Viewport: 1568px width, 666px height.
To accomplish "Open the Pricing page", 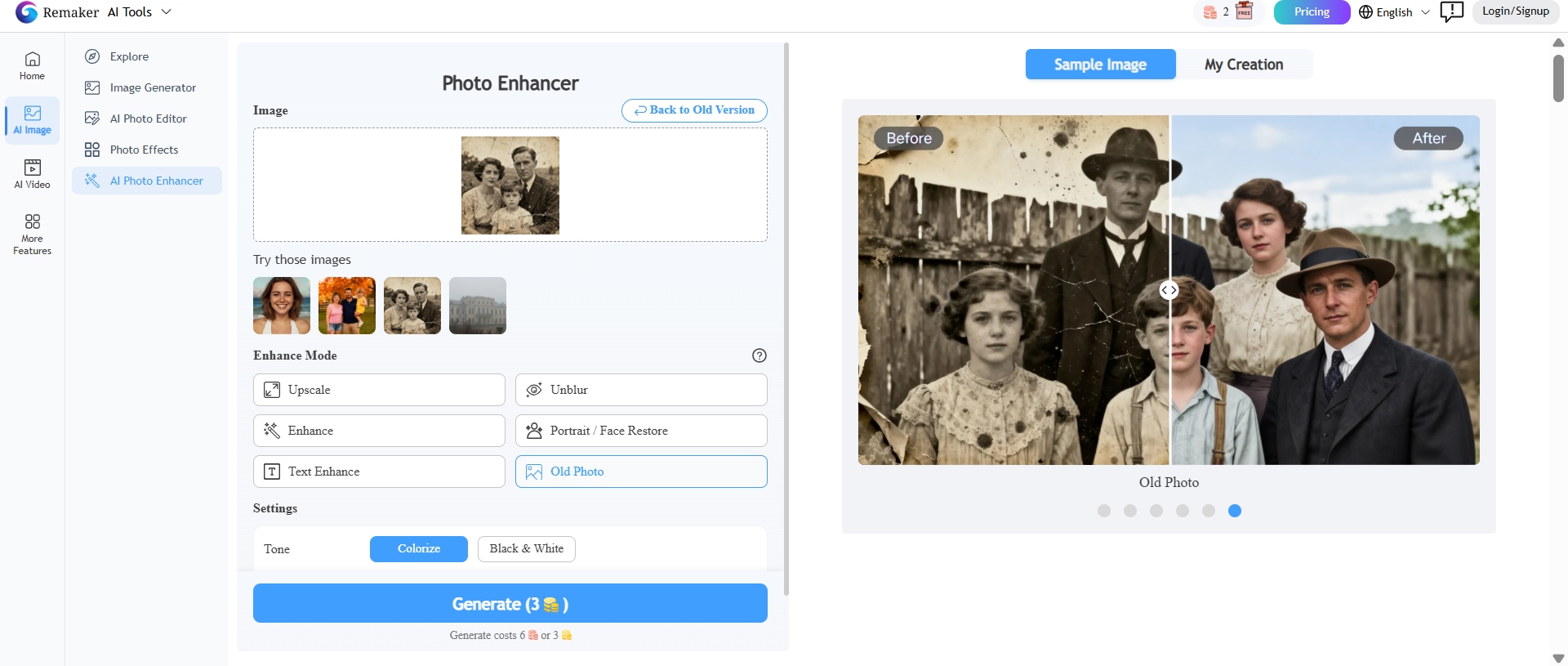I will 1312,12.
